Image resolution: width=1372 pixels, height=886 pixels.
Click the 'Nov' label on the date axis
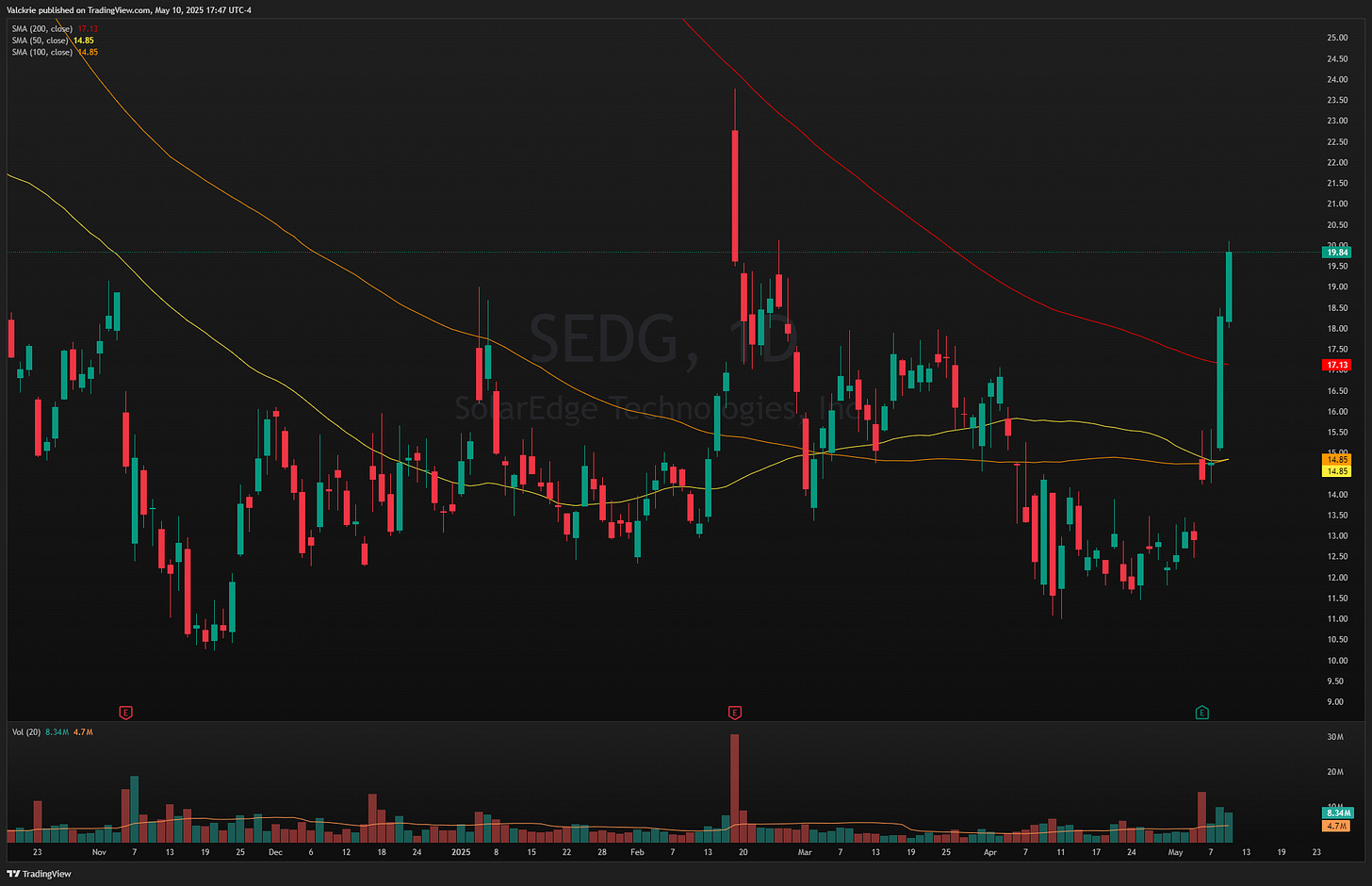pyautogui.click(x=100, y=852)
